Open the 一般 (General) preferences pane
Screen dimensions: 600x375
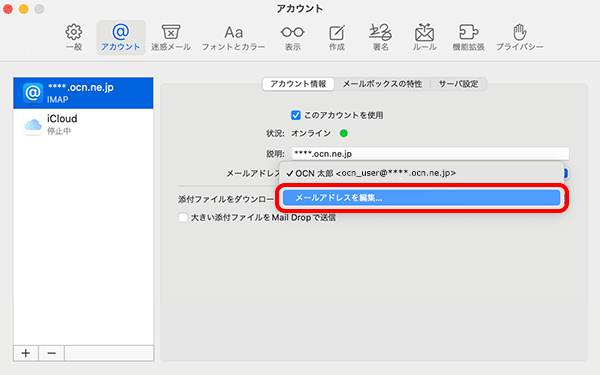point(74,38)
